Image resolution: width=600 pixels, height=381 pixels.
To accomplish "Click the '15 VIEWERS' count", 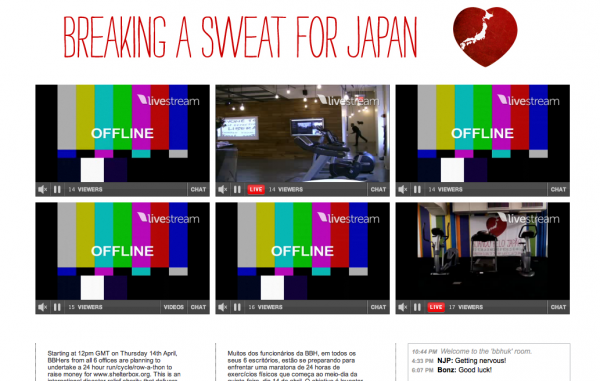I will (85, 307).
